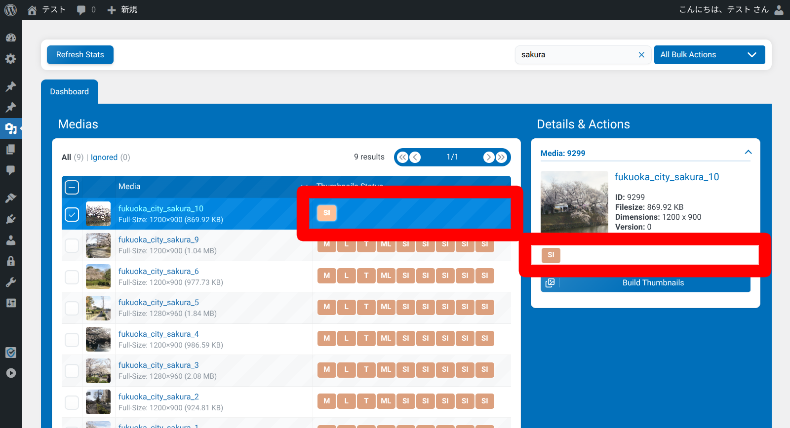Image resolution: width=790 pixels, height=428 pixels.
Task: Go to next page of results
Action: pyautogui.click(x=489, y=157)
